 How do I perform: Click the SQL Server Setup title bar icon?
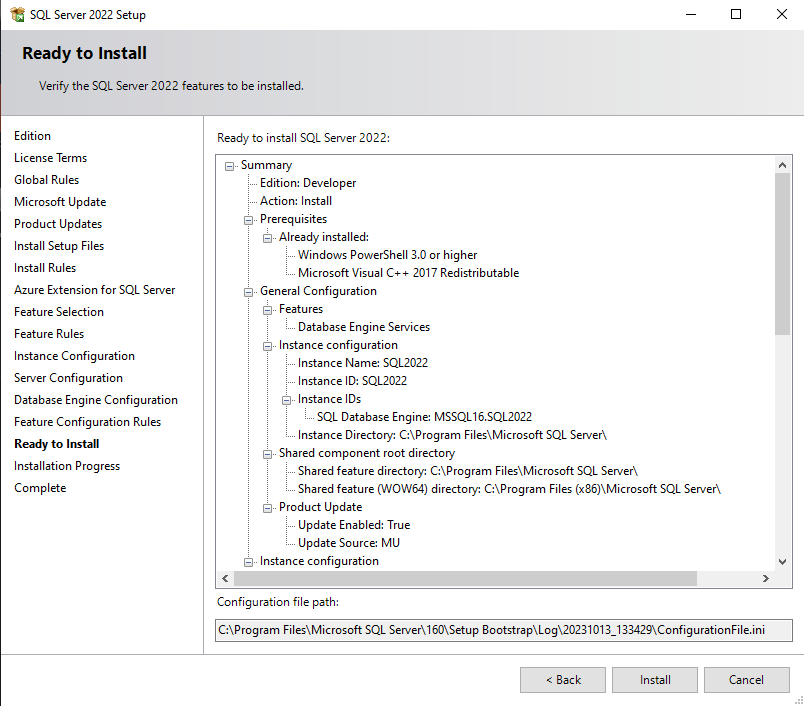tap(17, 14)
